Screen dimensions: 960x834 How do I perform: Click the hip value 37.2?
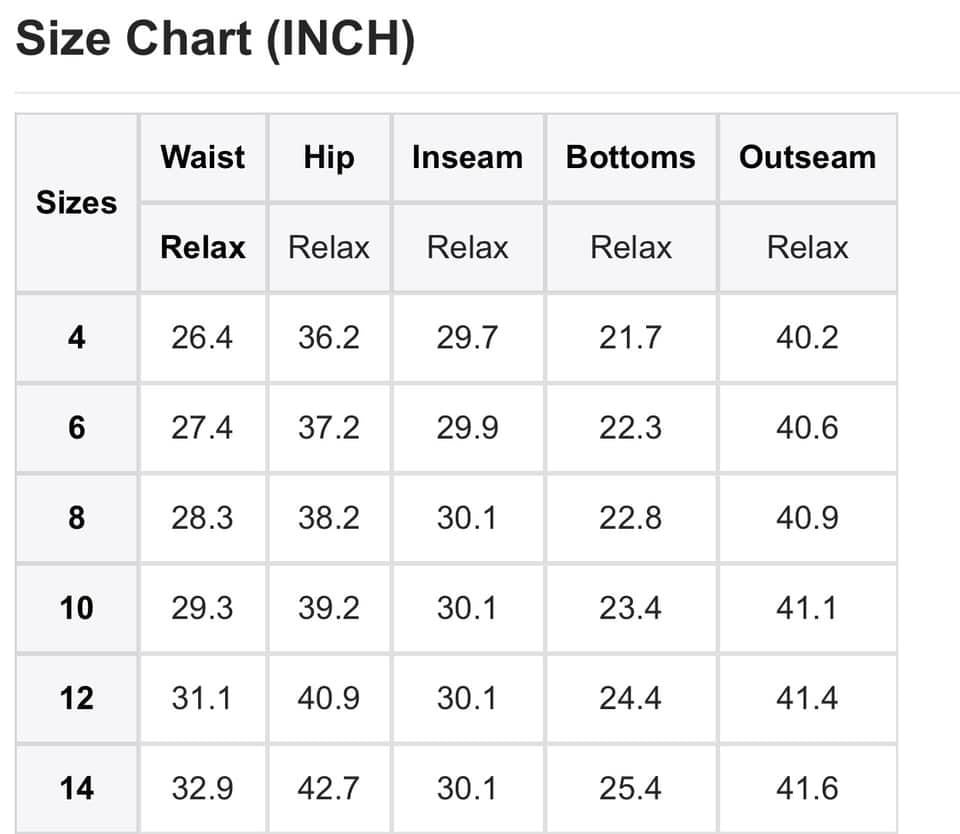tap(329, 427)
